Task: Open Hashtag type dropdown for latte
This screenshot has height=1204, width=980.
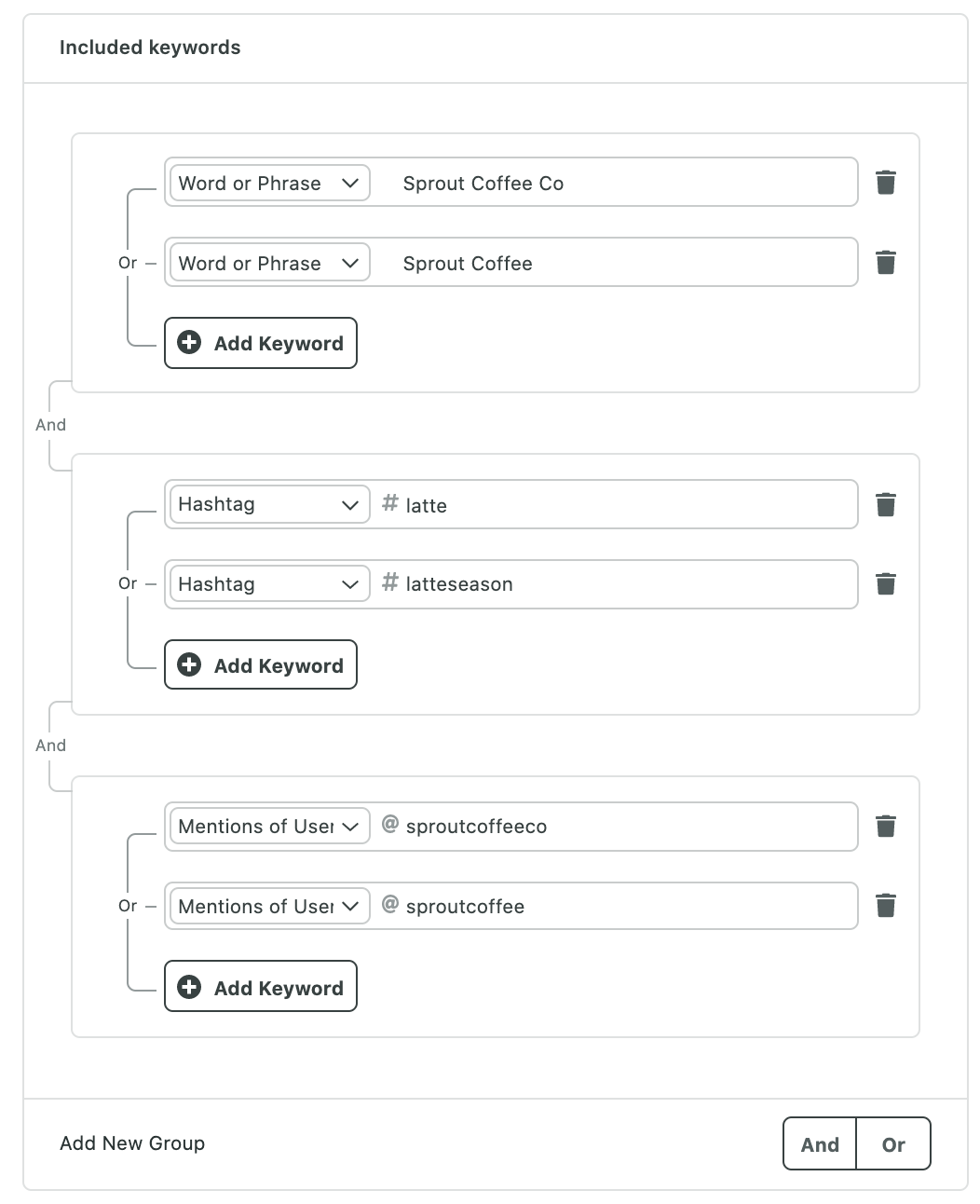Action: [269, 504]
